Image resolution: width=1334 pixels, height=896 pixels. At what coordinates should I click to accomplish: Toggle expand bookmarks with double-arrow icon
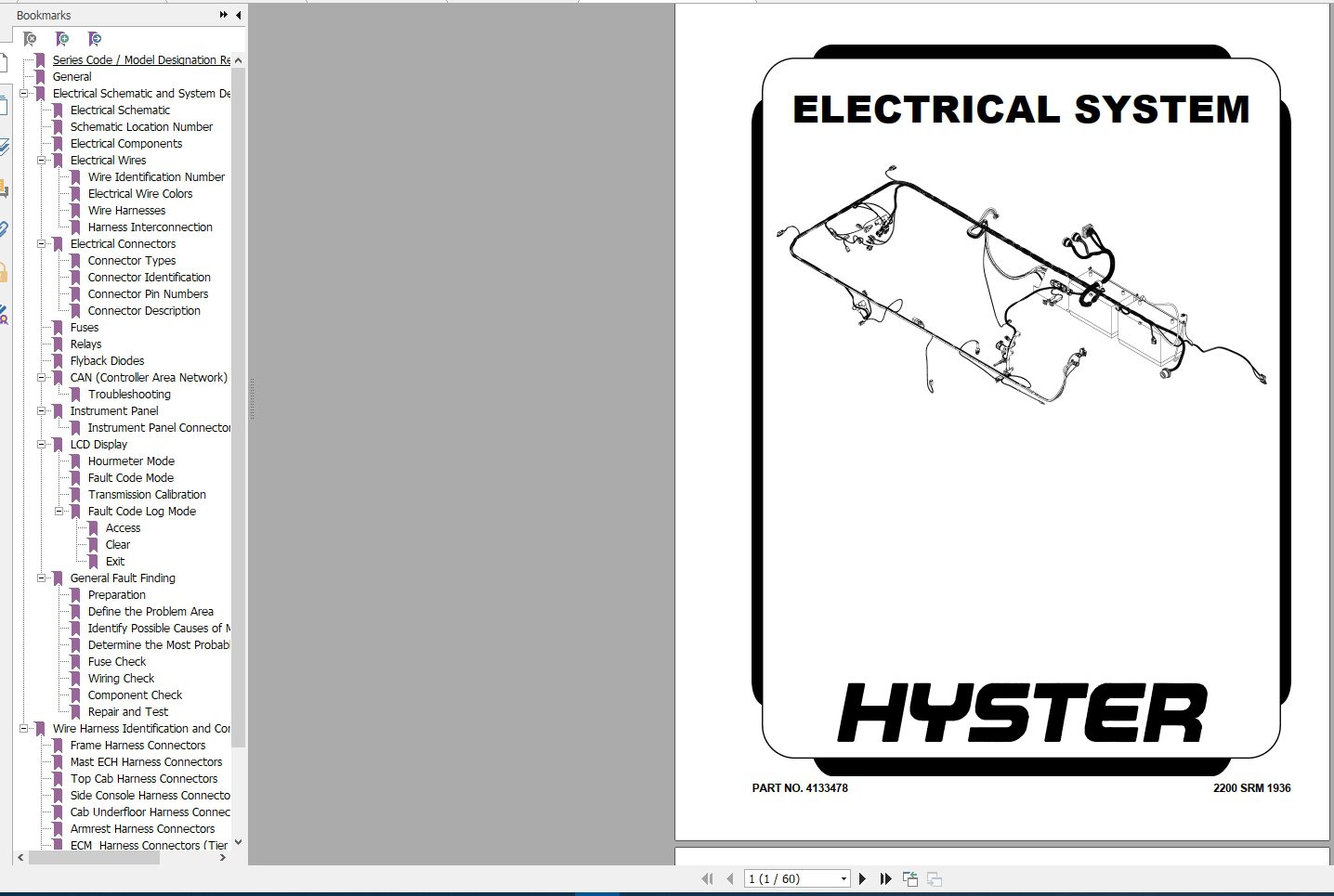point(223,15)
